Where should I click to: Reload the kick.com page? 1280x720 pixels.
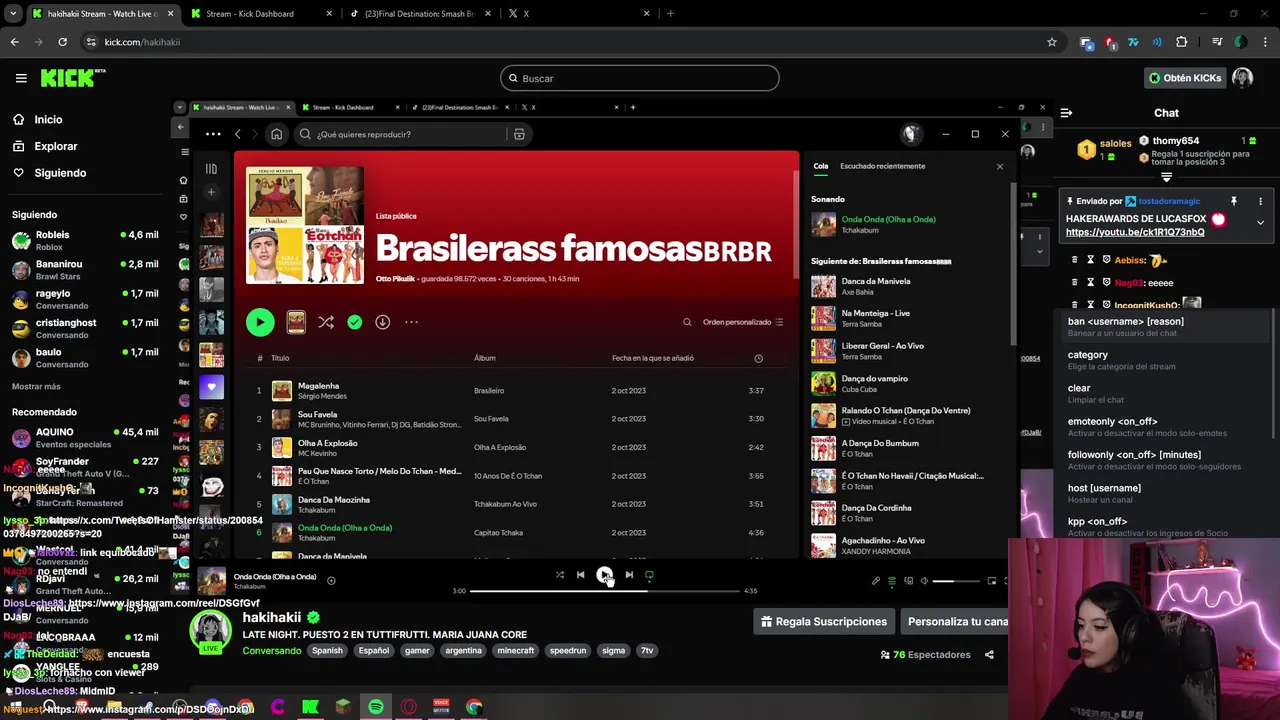62,42
